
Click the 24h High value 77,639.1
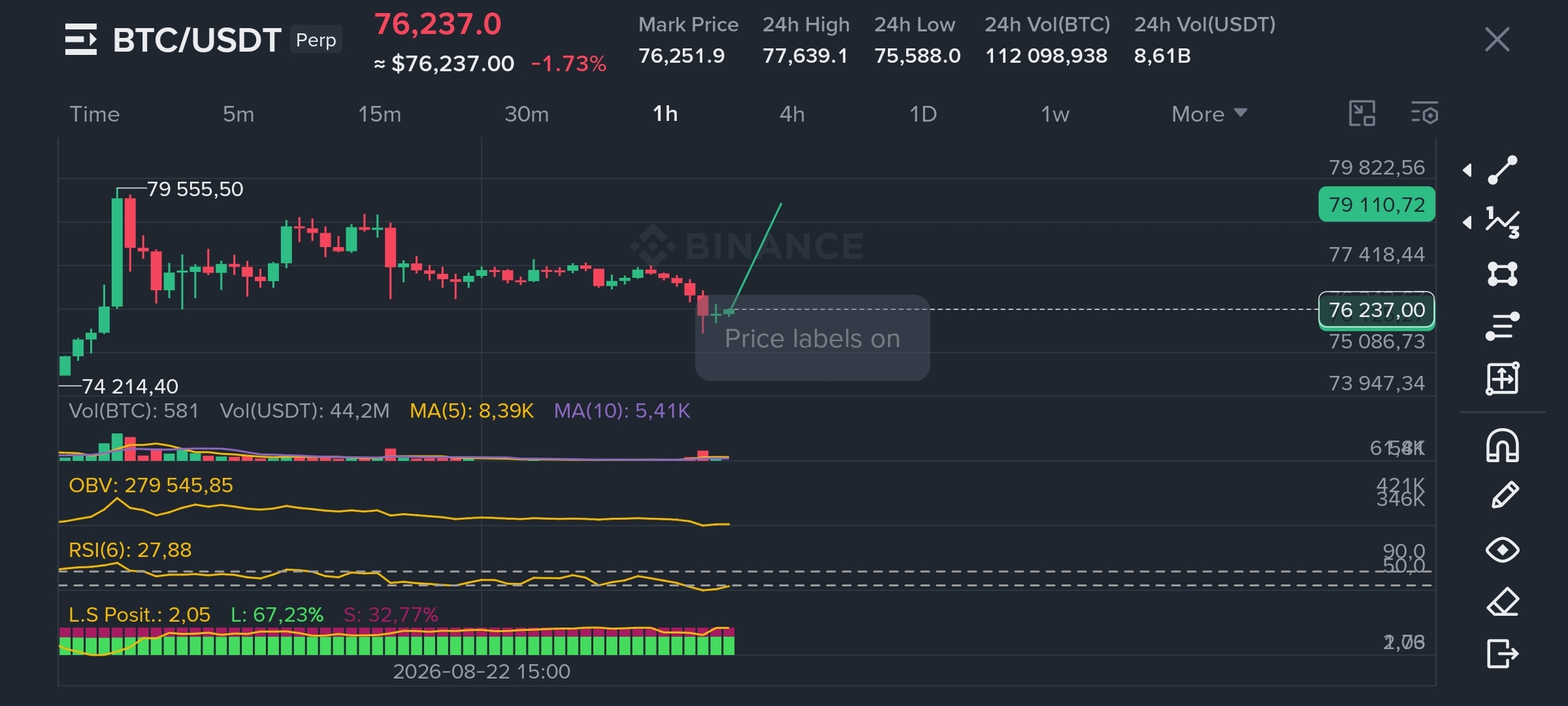[x=806, y=56]
